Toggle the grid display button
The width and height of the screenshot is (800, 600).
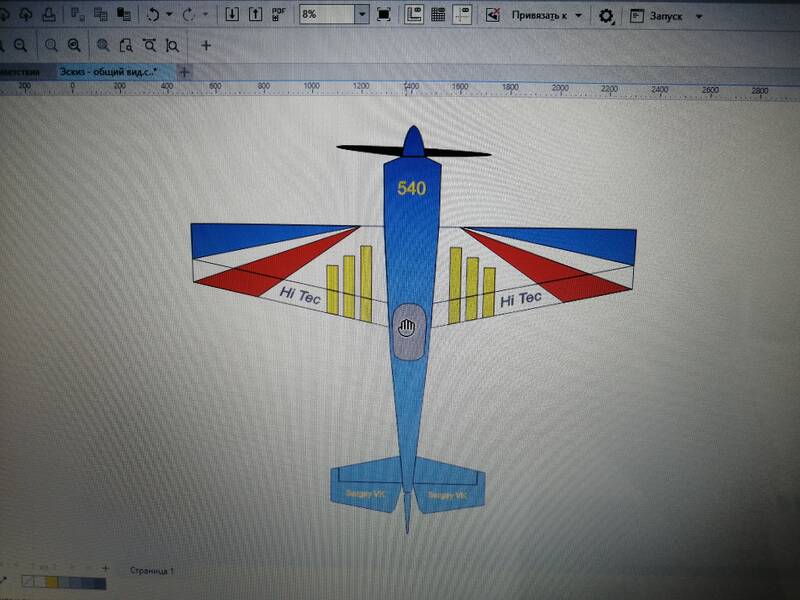(x=438, y=15)
